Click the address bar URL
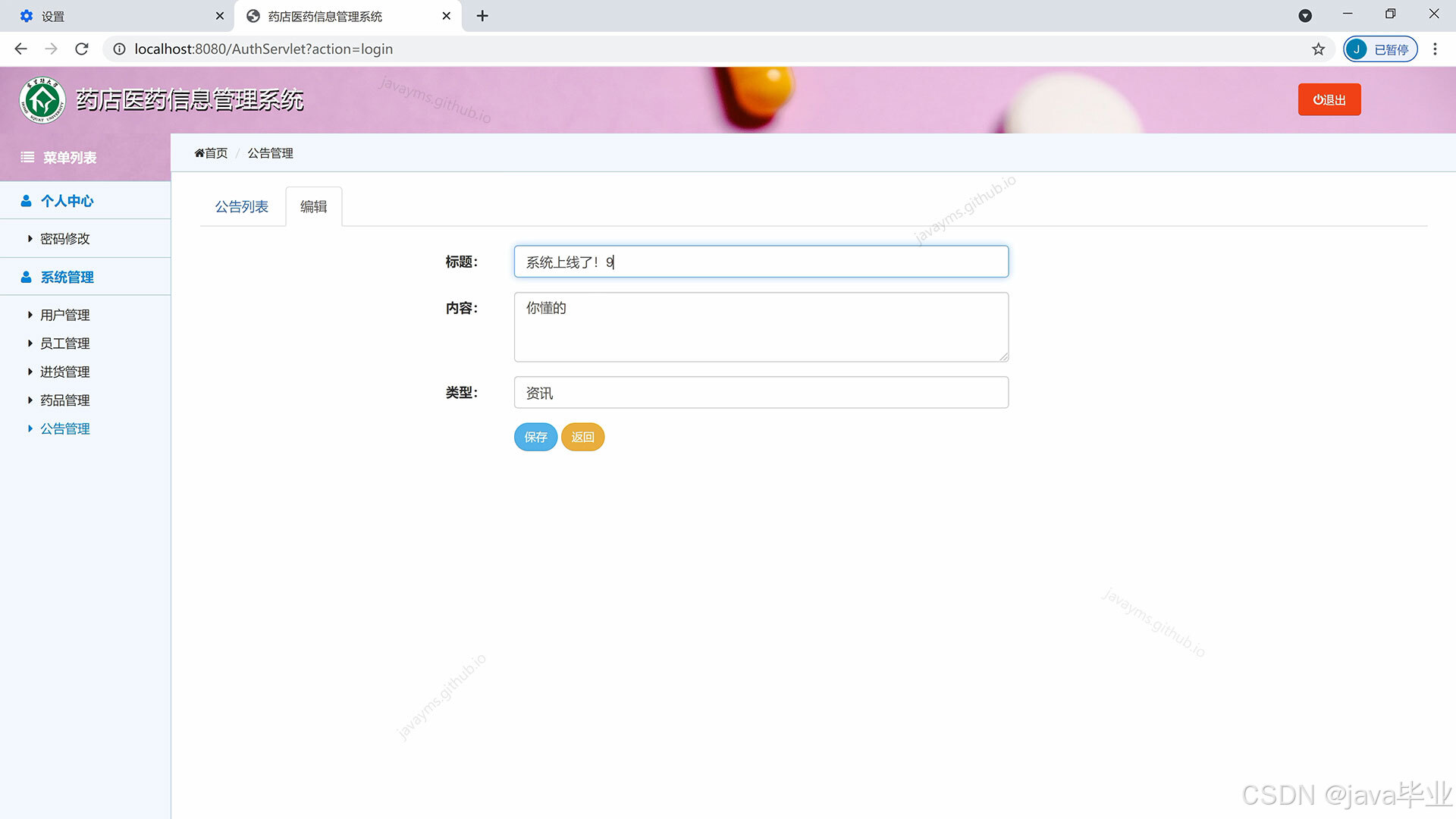The width and height of the screenshot is (1456, 819). click(263, 49)
